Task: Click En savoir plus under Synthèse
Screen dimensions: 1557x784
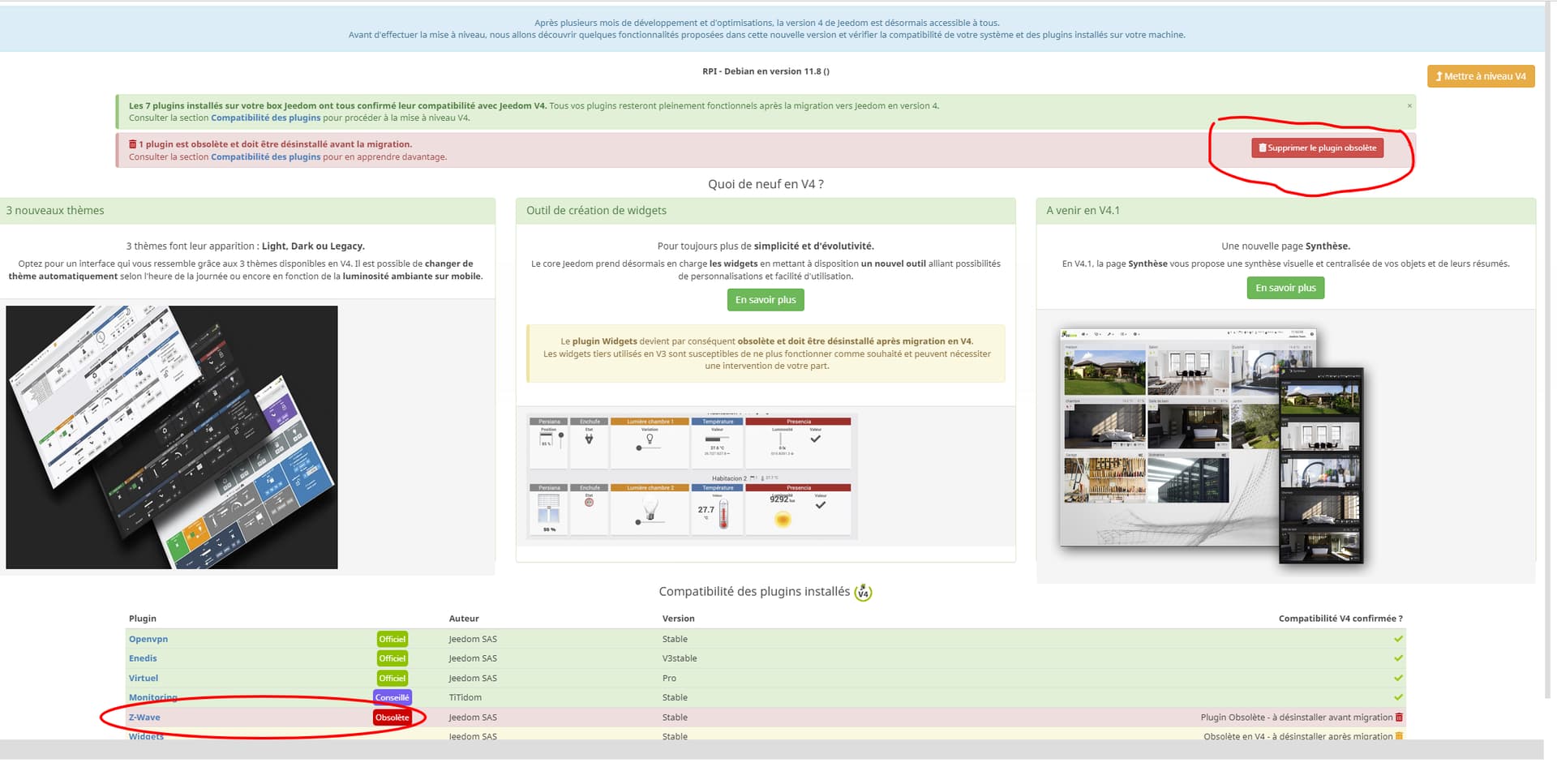Action: pyautogui.click(x=1285, y=288)
